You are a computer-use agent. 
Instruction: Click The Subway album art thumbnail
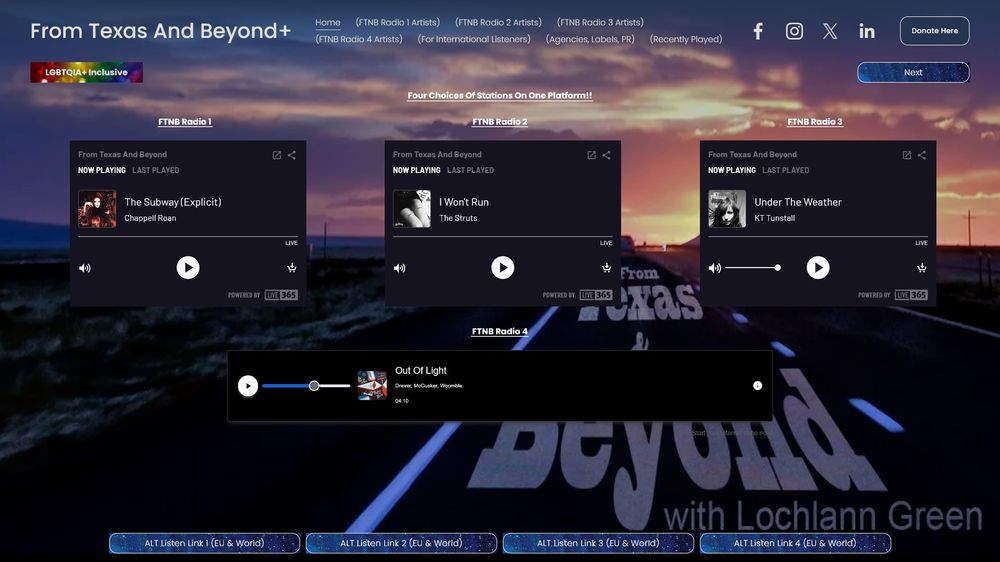point(97,209)
